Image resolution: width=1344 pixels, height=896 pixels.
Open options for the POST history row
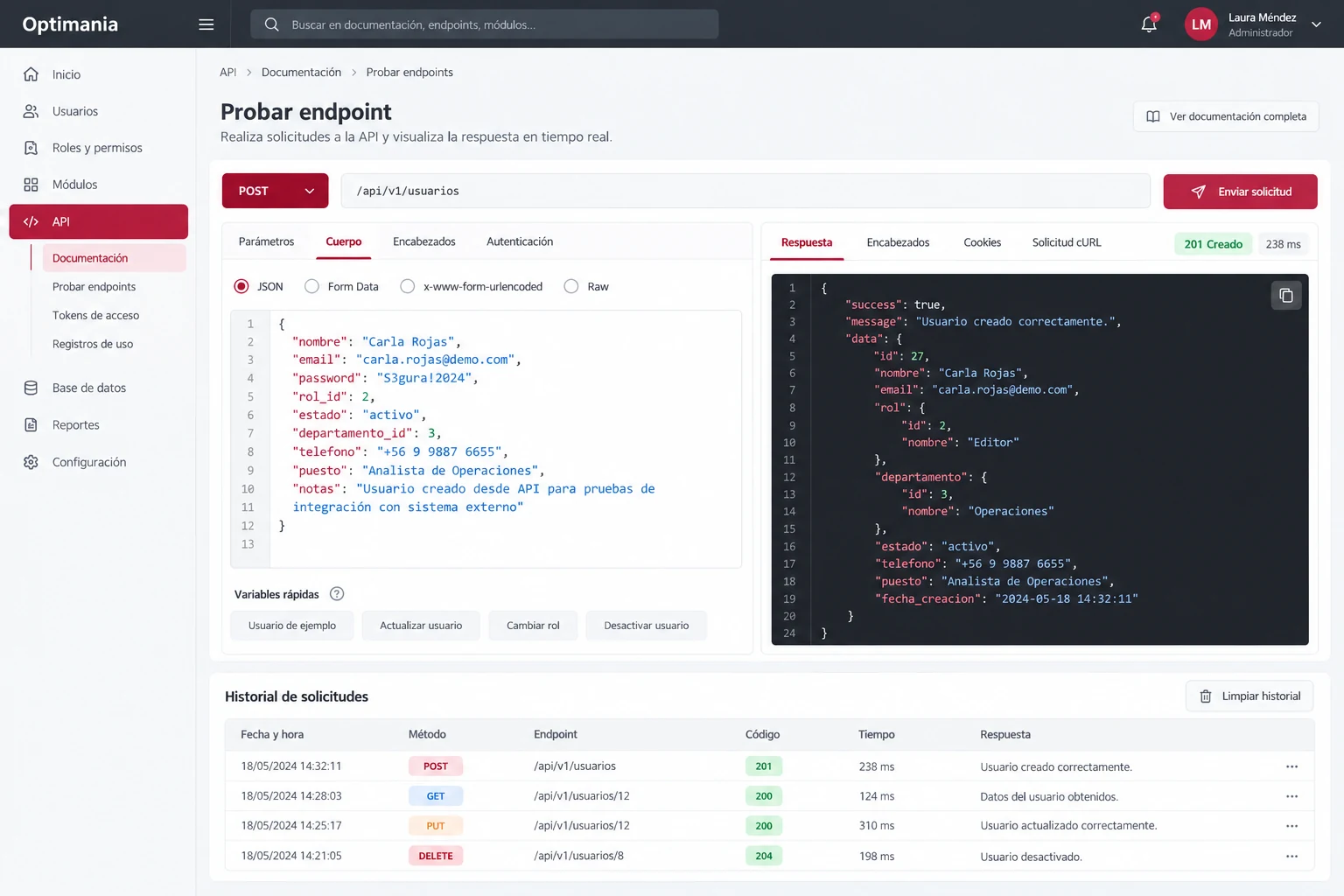[1291, 766]
